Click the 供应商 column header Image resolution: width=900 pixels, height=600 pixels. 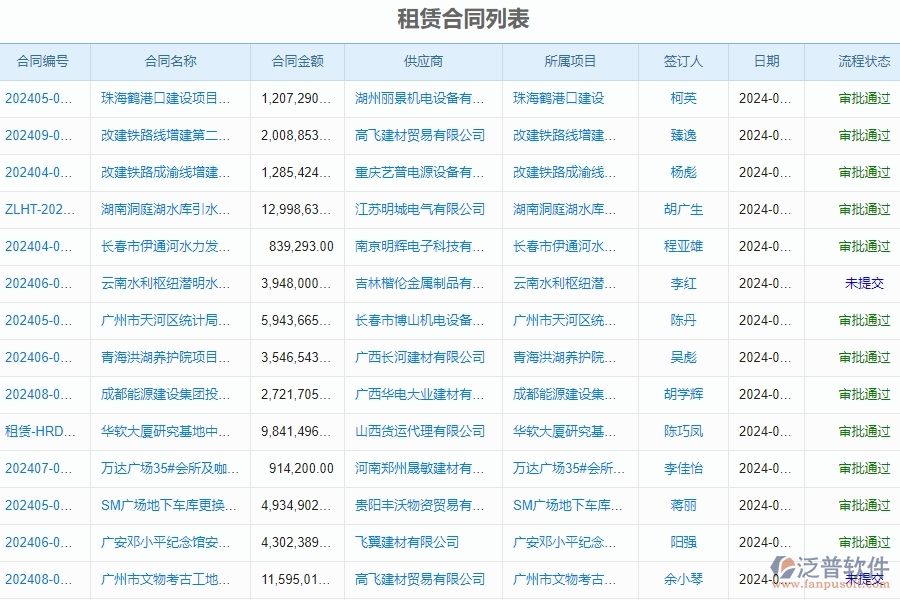424,61
